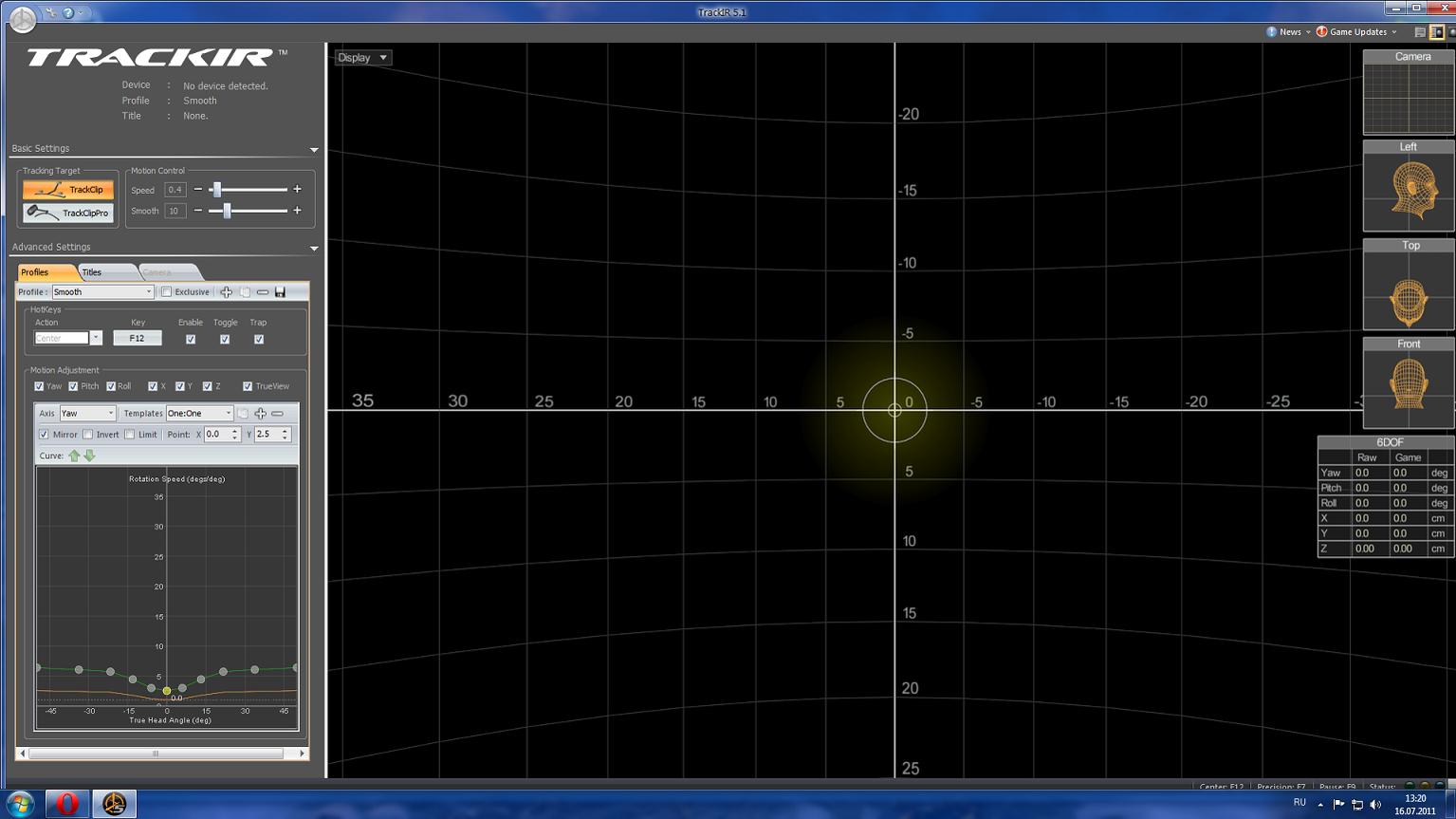Switch to the Titles tab
This screenshot has height=819, width=1456.
pos(104,272)
